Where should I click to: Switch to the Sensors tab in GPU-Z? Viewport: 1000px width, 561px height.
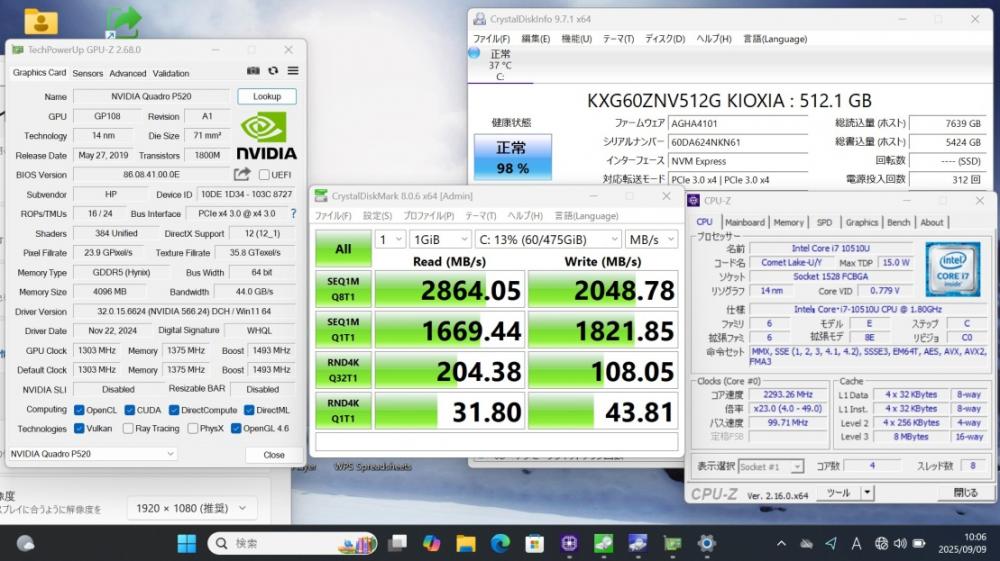(87, 73)
